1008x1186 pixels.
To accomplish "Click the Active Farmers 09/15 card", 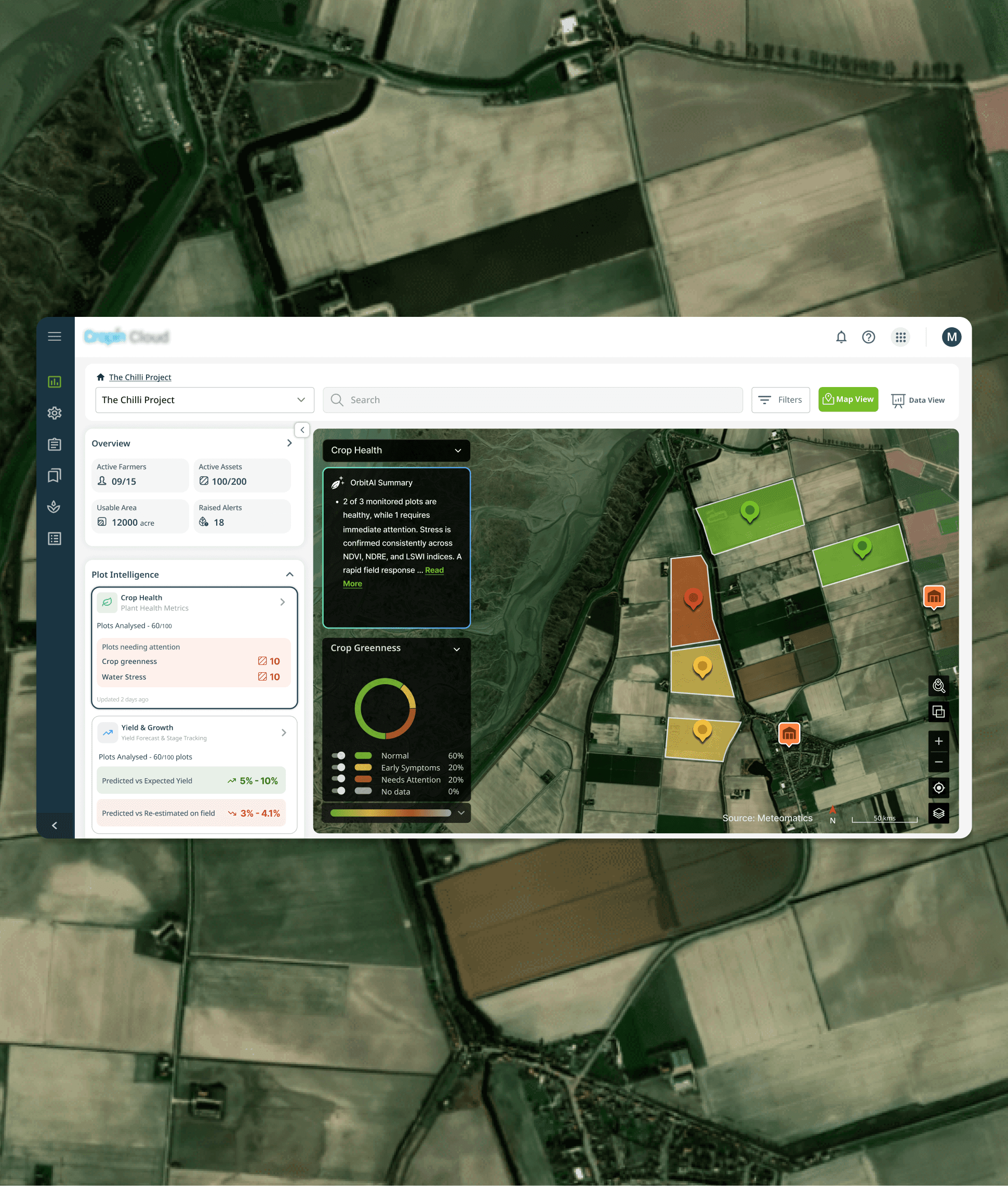I will pos(140,475).
